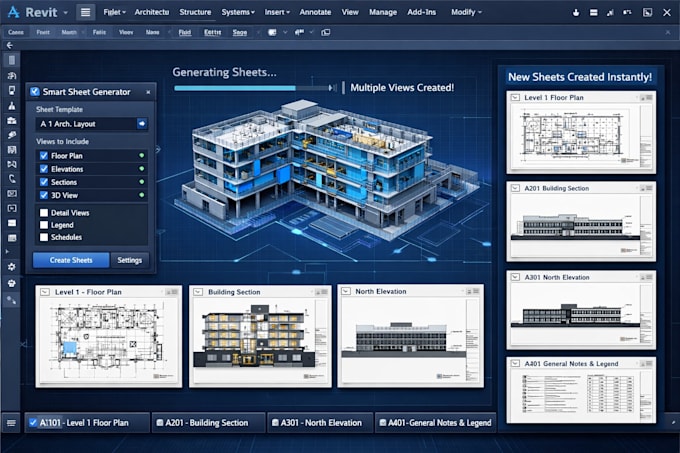
Task: Open A301 North Elevation sheet in right panel
Action: (581, 310)
